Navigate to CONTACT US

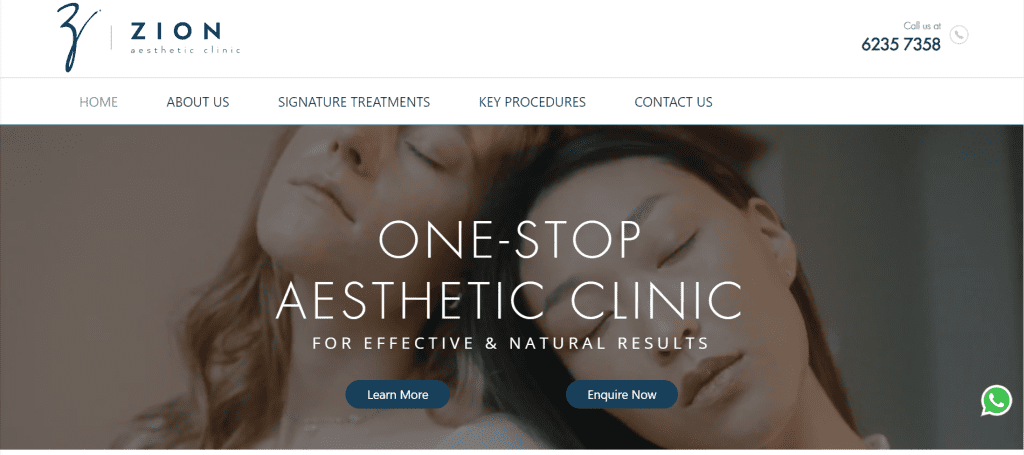tap(673, 102)
